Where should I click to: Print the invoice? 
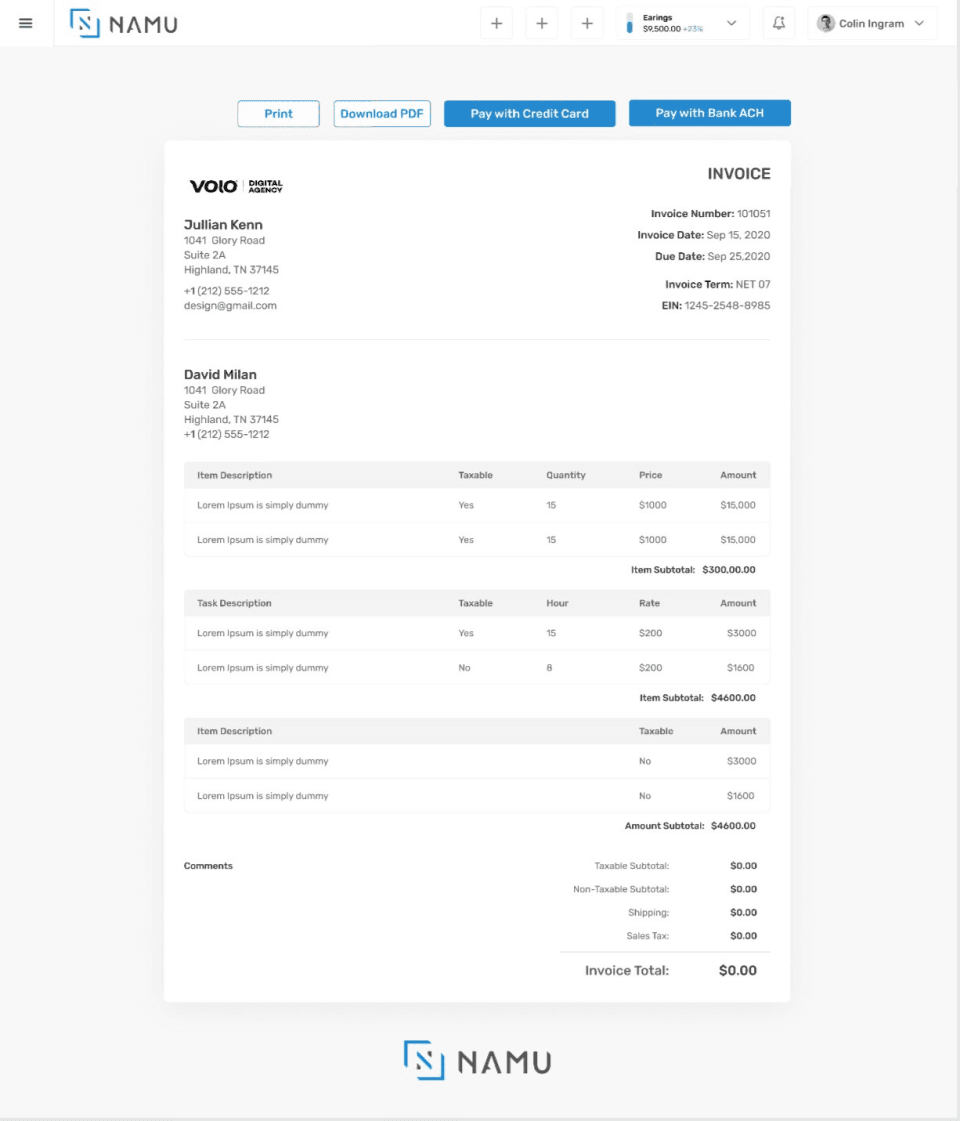coord(278,114)
